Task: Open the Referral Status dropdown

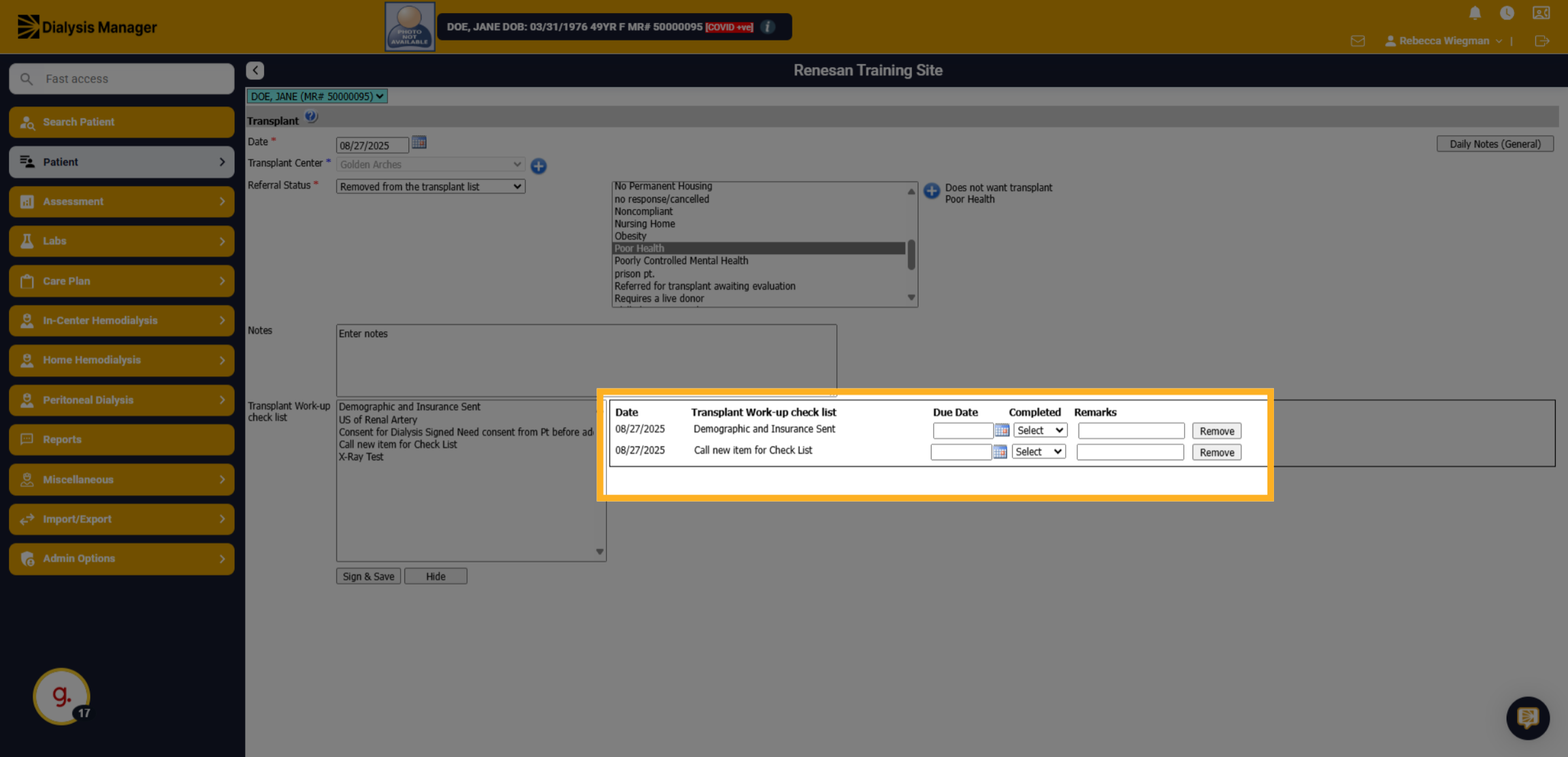Action: point(431,187)
